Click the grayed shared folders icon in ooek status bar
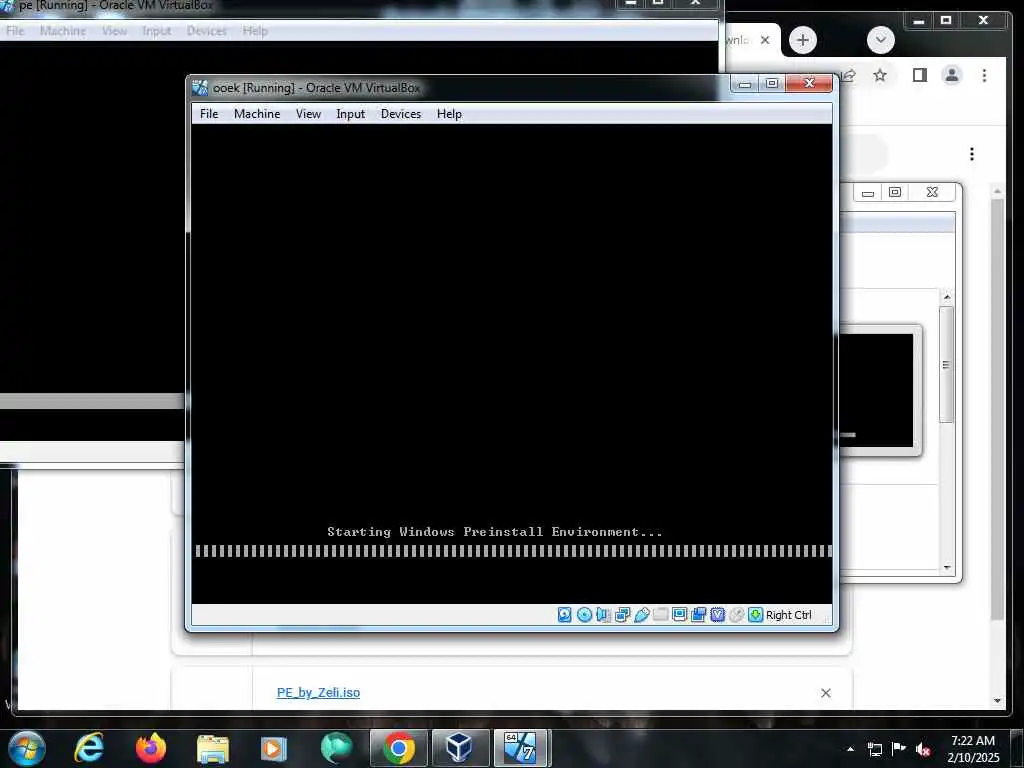Image resolution: width=1024 pixels, height=768 pixels. point(660,615)
